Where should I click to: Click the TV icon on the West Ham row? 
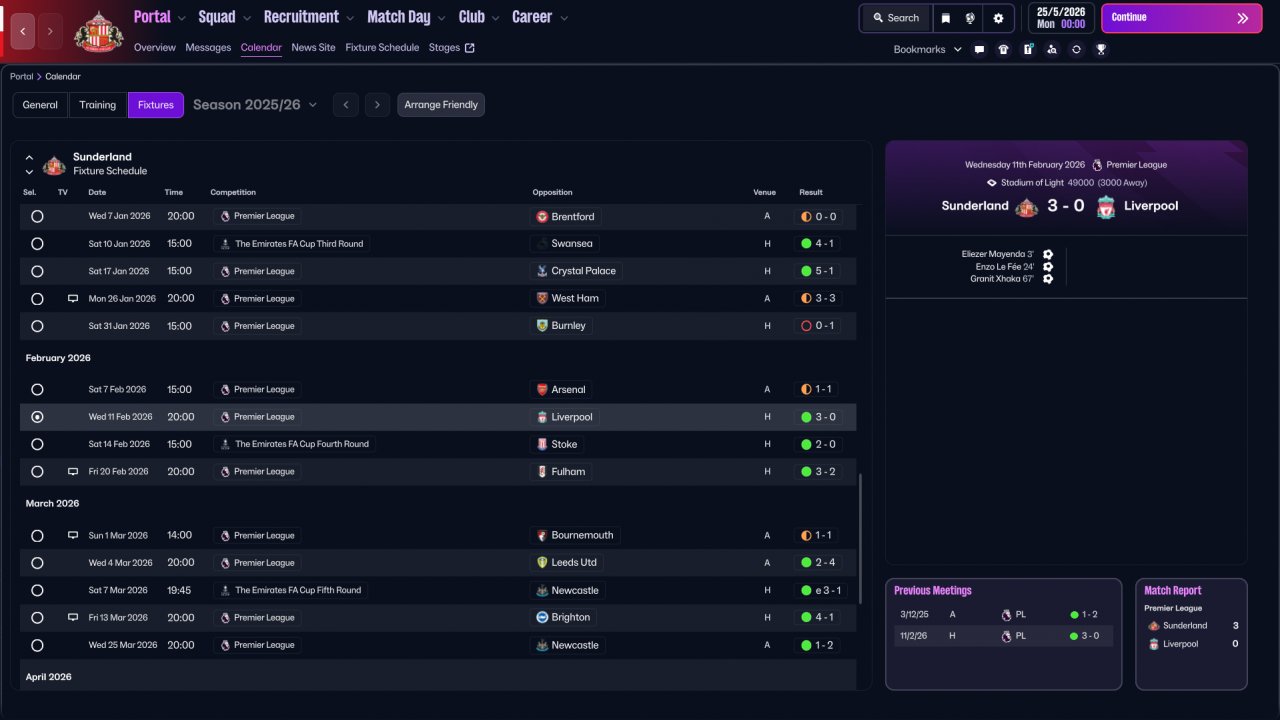(73, 298)
